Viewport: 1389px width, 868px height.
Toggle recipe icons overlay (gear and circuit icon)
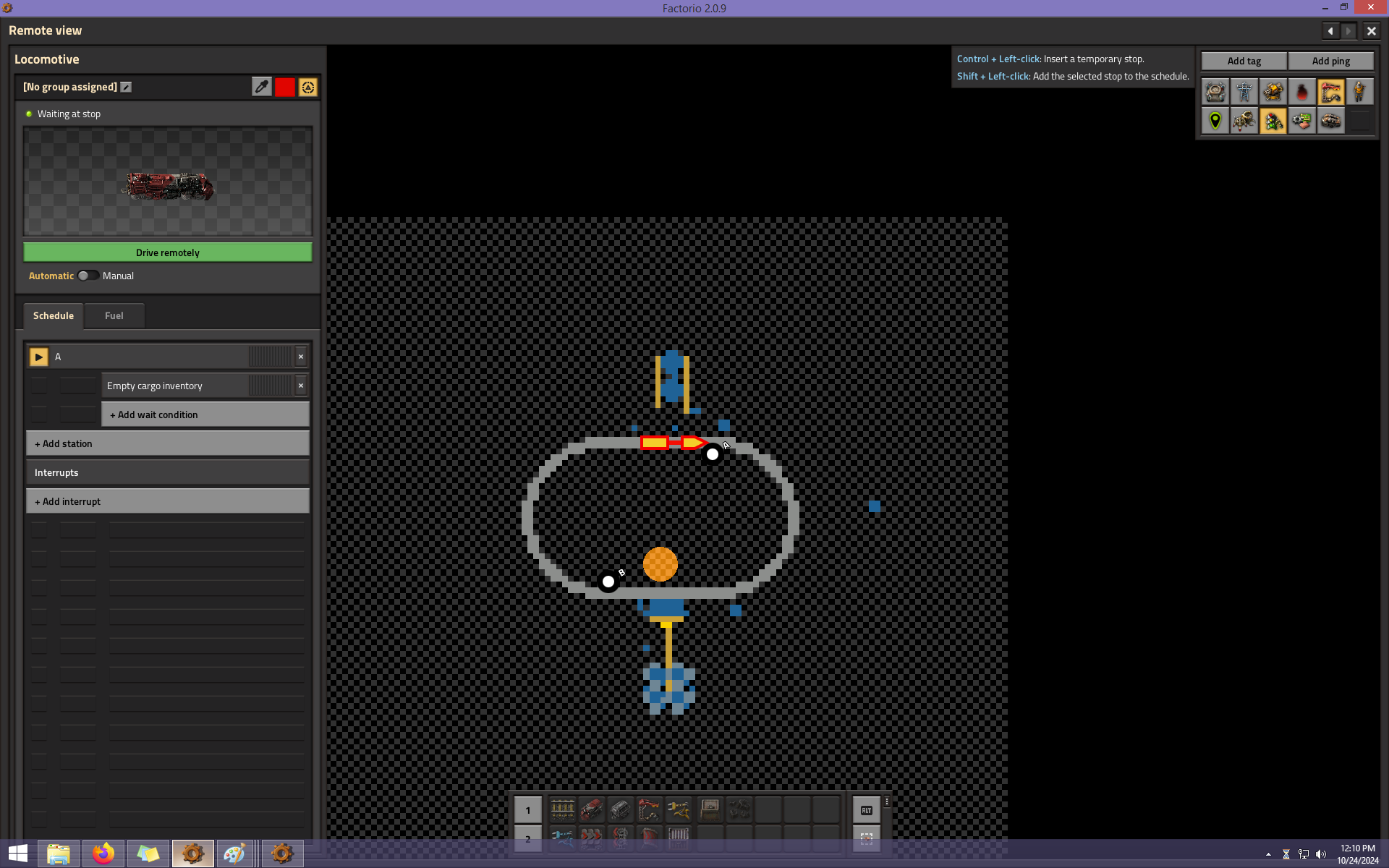click(x=1302, y=121)
